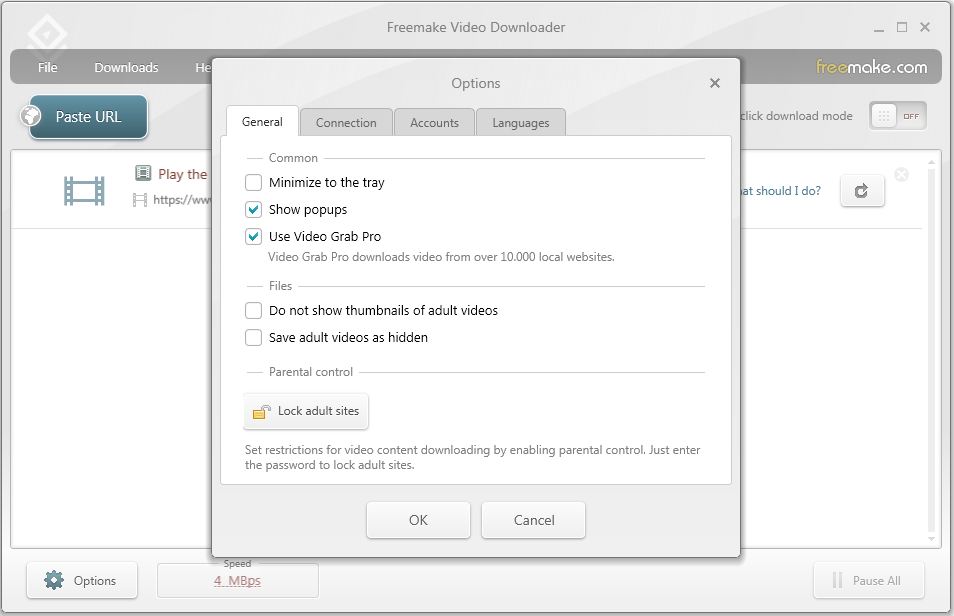Click the 'Play the' video title text
Image resolution: width=954 pixels, height=616 pixels.
coord(183,174)
